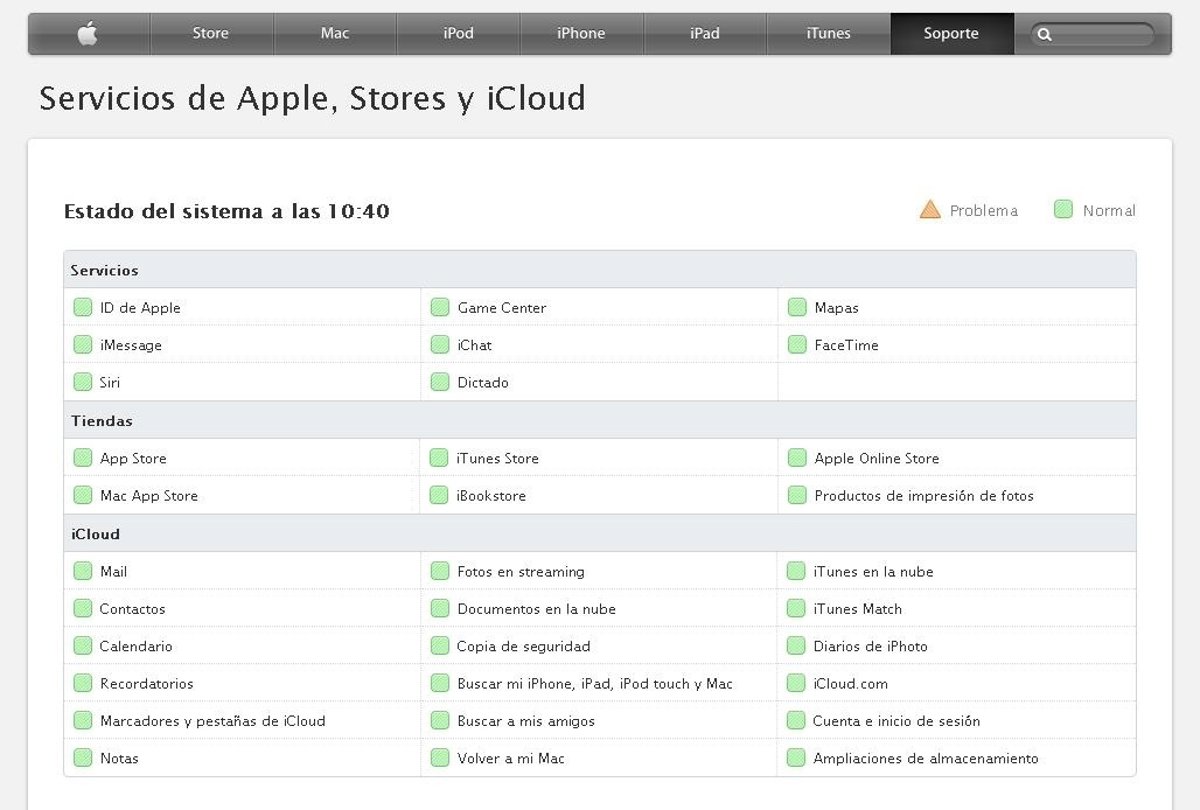The width and height of the screenshot is (1200, 810).
Task: Click the iTunes Store status entry
Action: coord(497,459)
